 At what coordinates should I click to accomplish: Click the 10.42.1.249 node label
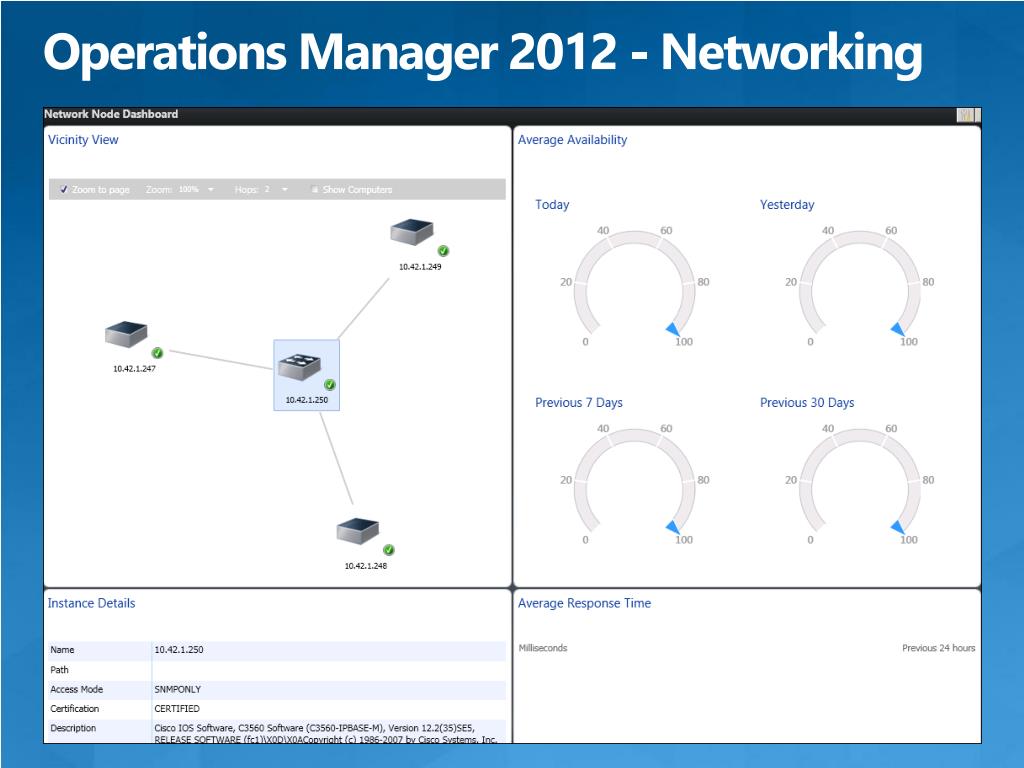point(420,267)
